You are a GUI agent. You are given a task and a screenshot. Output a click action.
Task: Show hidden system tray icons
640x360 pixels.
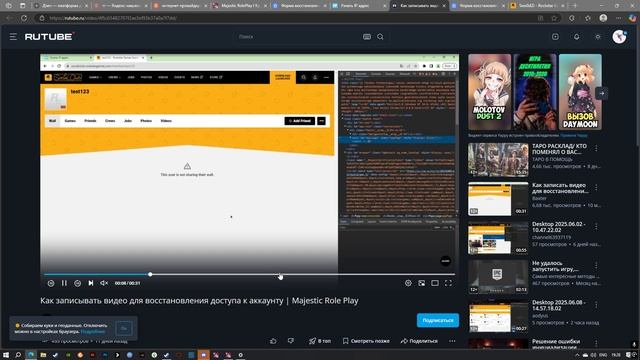pos(577,355)
